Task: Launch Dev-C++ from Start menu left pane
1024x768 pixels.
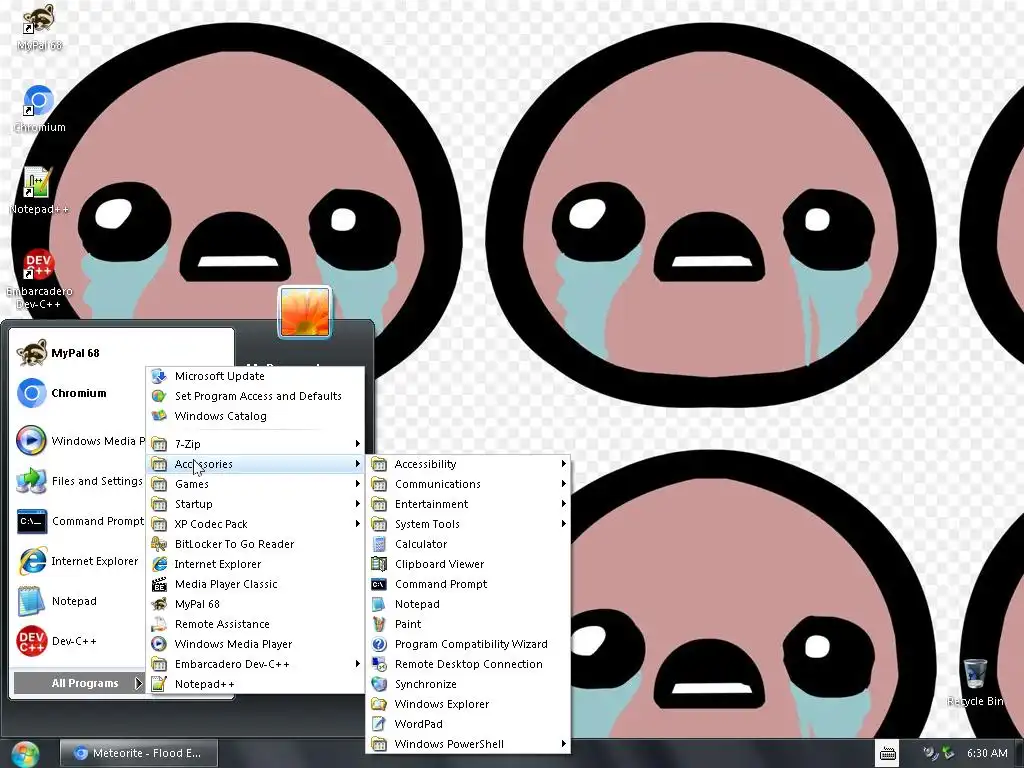Action: coord(78,641)
